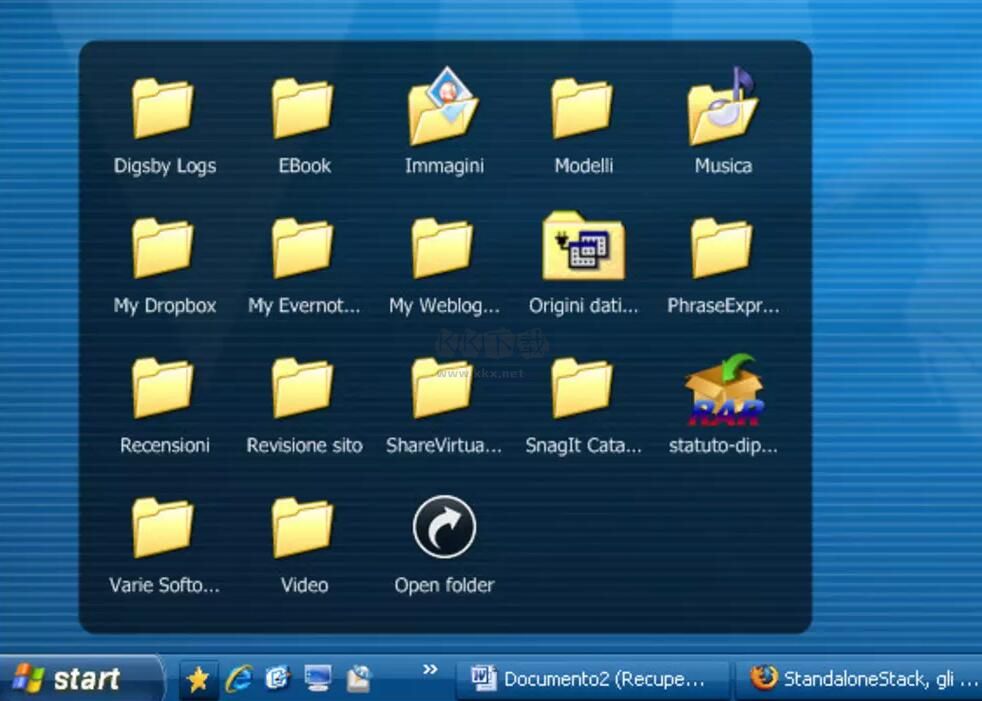Screen dimensions: 982x701
Task: Open the Digsby Logs folder
Action: pos(163,109)
